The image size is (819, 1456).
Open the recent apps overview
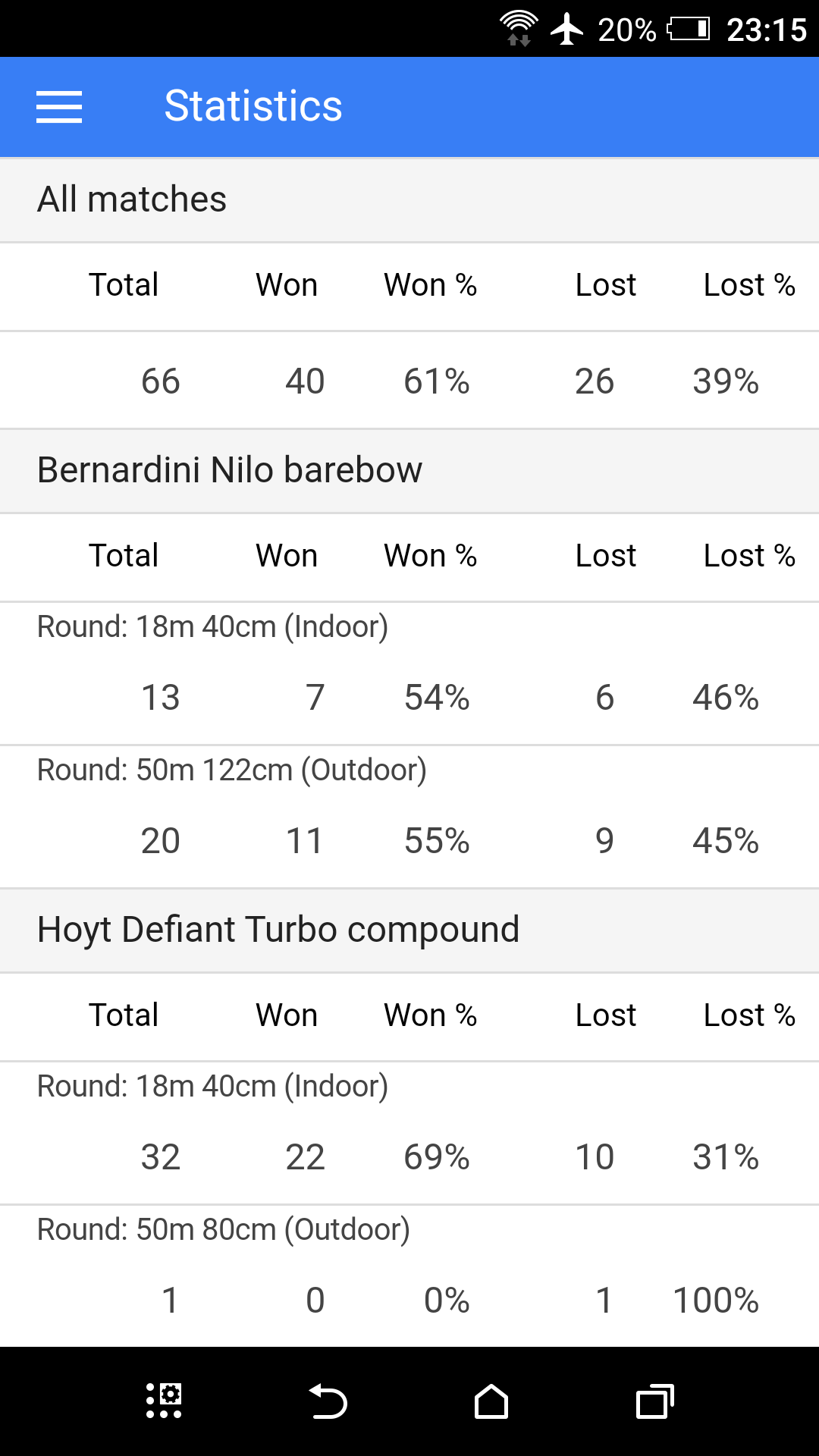pos(655,1401)
